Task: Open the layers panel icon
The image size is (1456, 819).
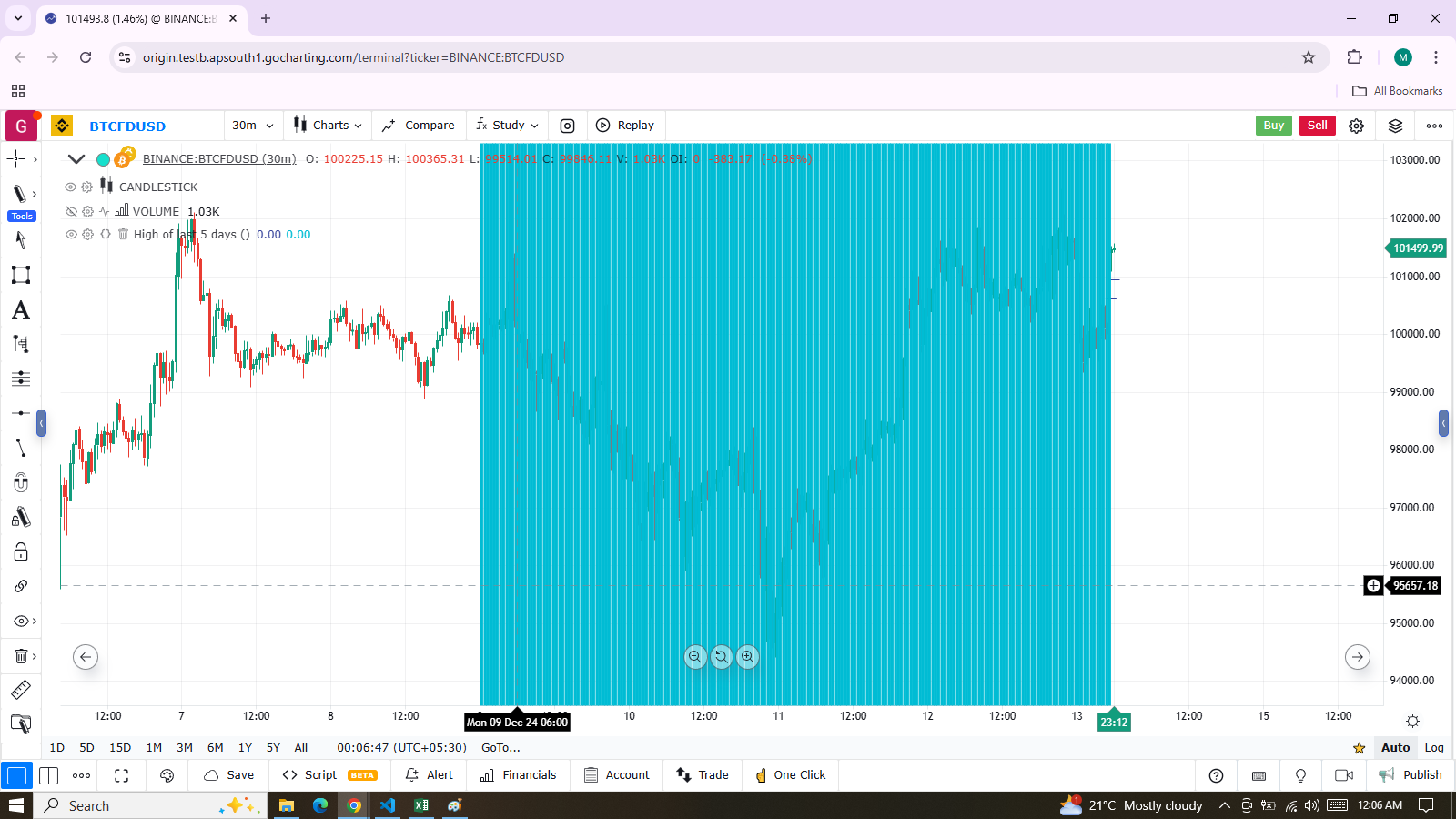Action: (x=1395, y=126)
